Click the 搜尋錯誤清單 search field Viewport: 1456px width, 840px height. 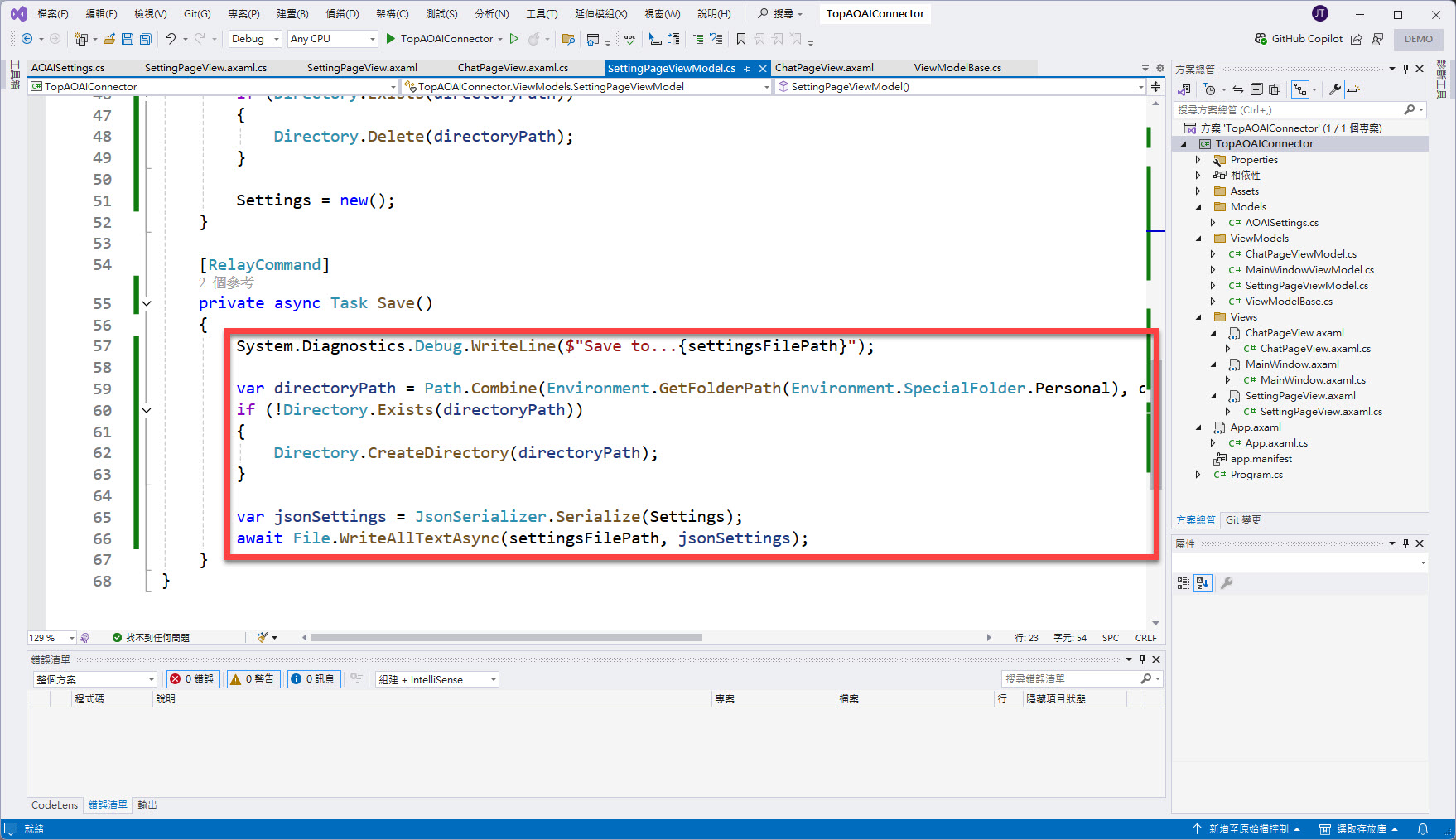point(1082,678)
